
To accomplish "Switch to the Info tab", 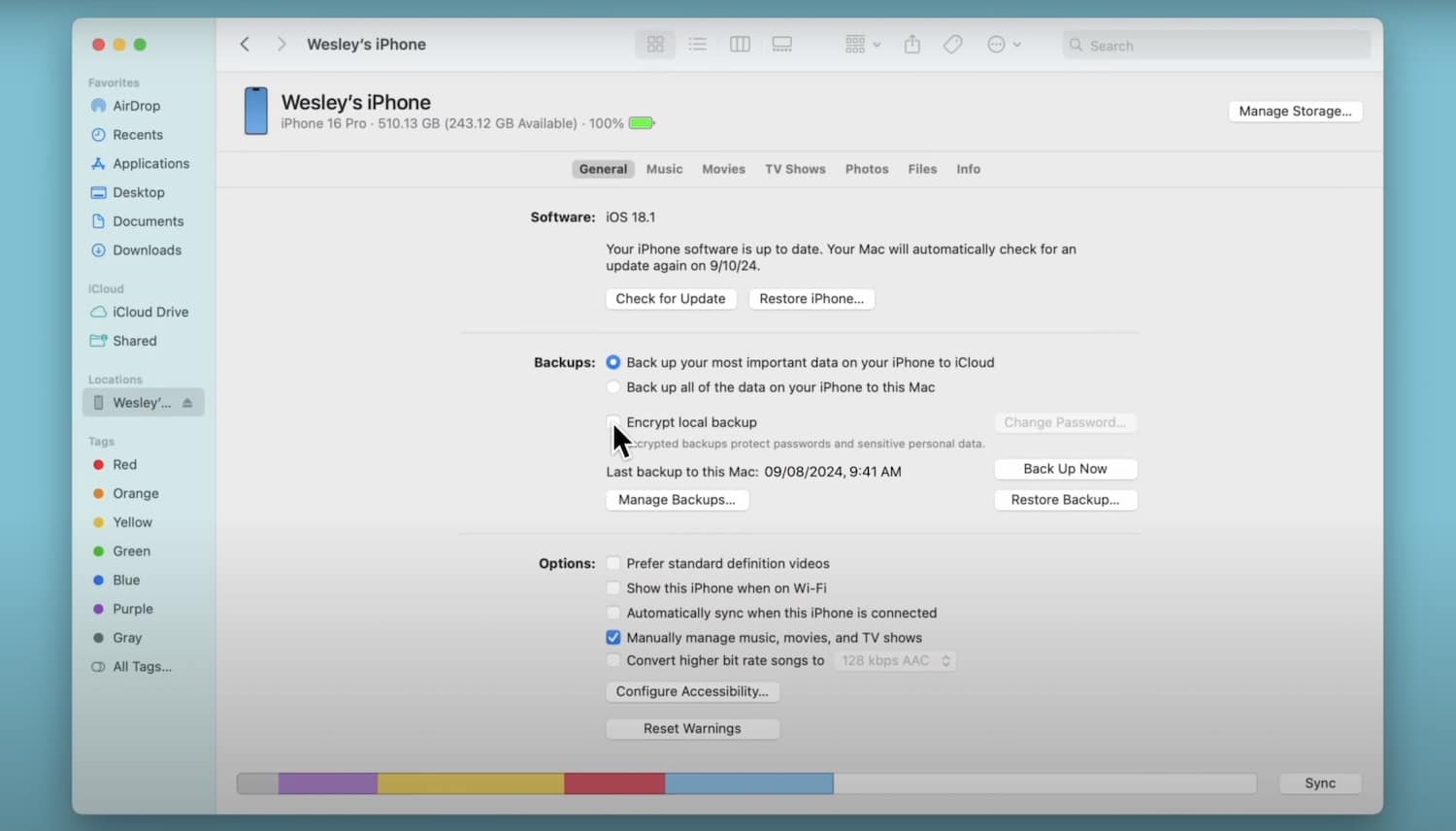I will tap(968, 169).
